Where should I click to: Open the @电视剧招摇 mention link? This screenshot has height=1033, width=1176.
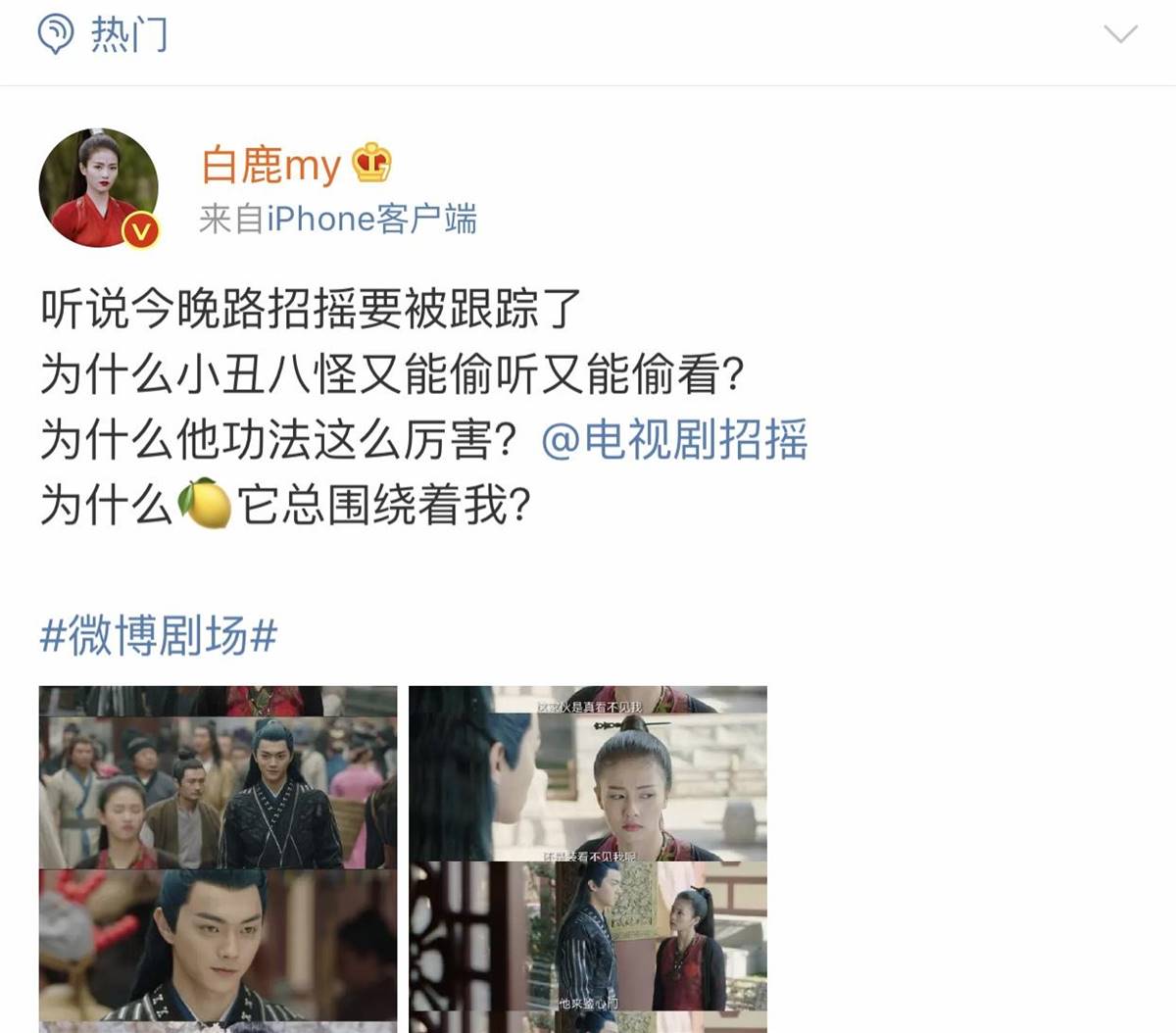pos(674,439)
